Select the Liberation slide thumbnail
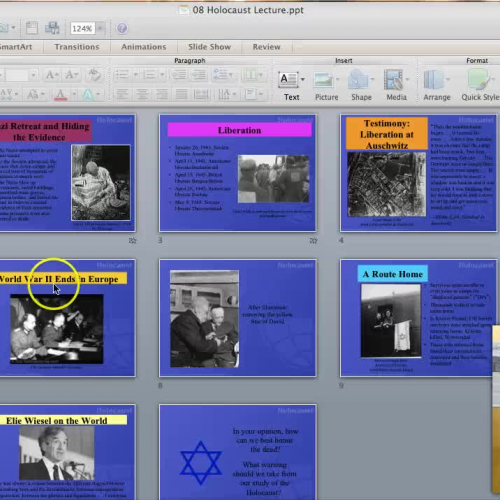Viewport: 500px width, 500px height. tap(238, 173)
